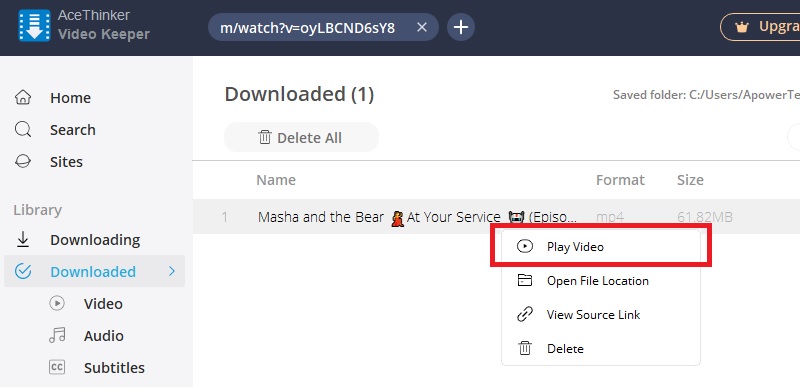Sort by Name column header
The height and width of the screenshot is (387, 800).
click(x=276, y=180)
